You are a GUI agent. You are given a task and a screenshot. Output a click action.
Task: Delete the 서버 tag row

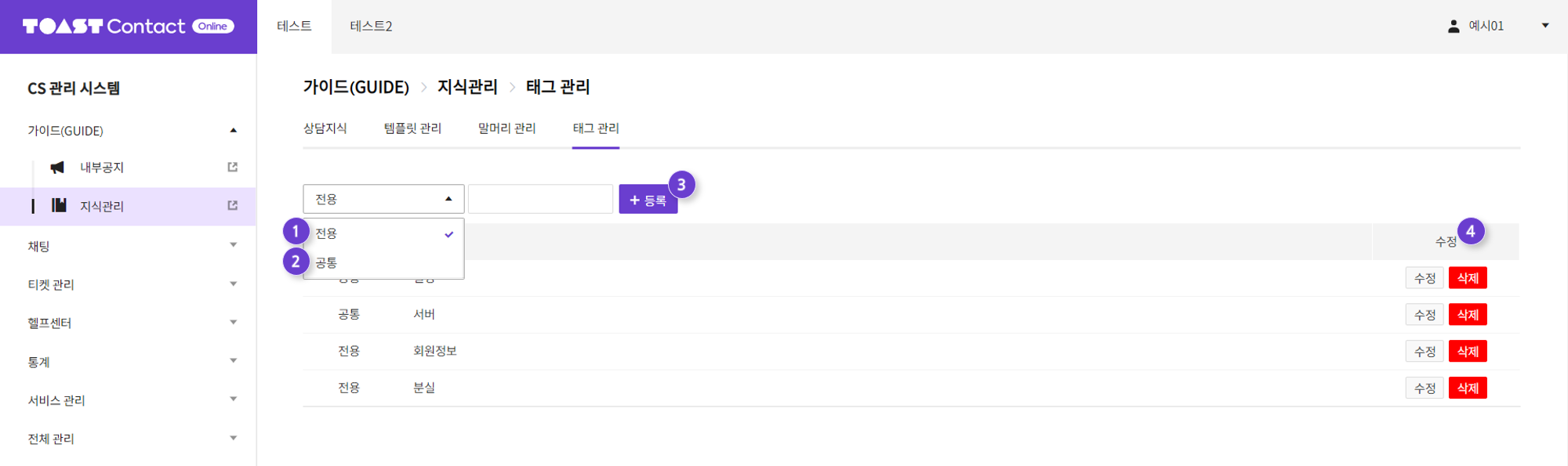coord(1468,315)
